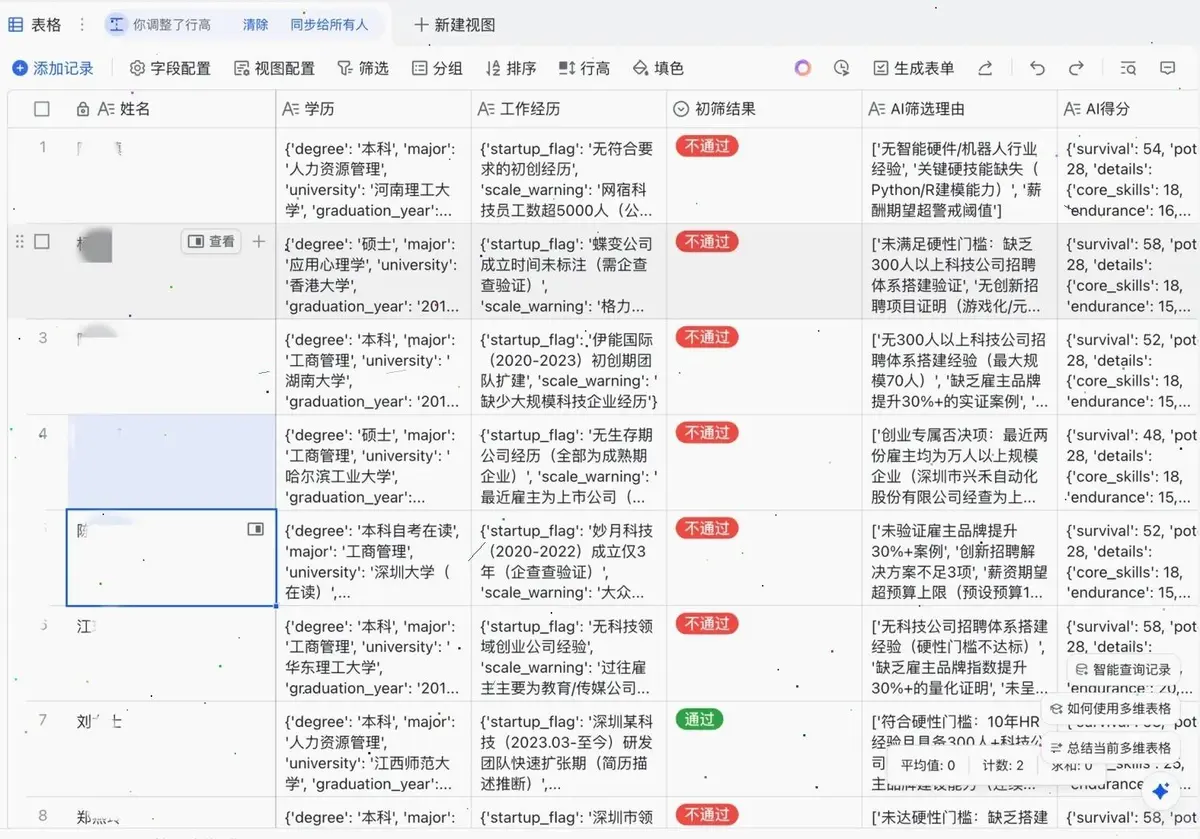Click 工作经历 cell mentioning 伊能国际
Viewport: 1200px width, 839px height.
pos(569,366)
